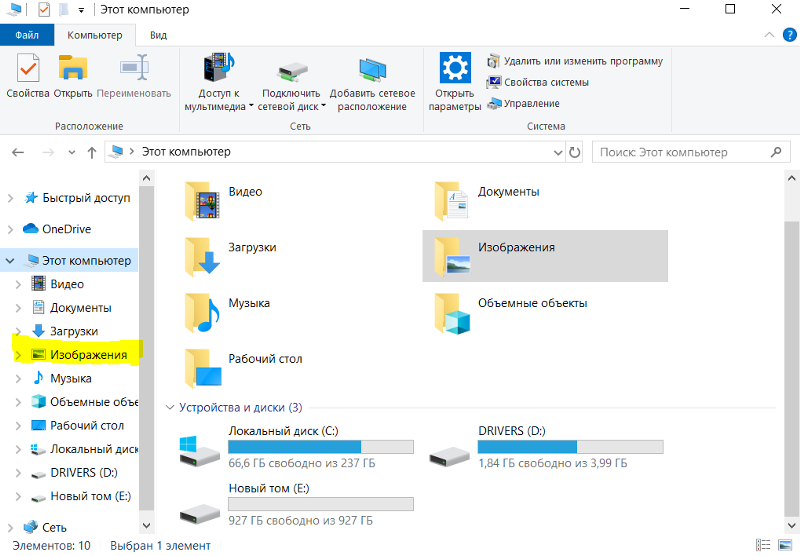800x556 pixels.
Task: Open quick access toolbar customize dropdown
Action: (x=81, y=10)
